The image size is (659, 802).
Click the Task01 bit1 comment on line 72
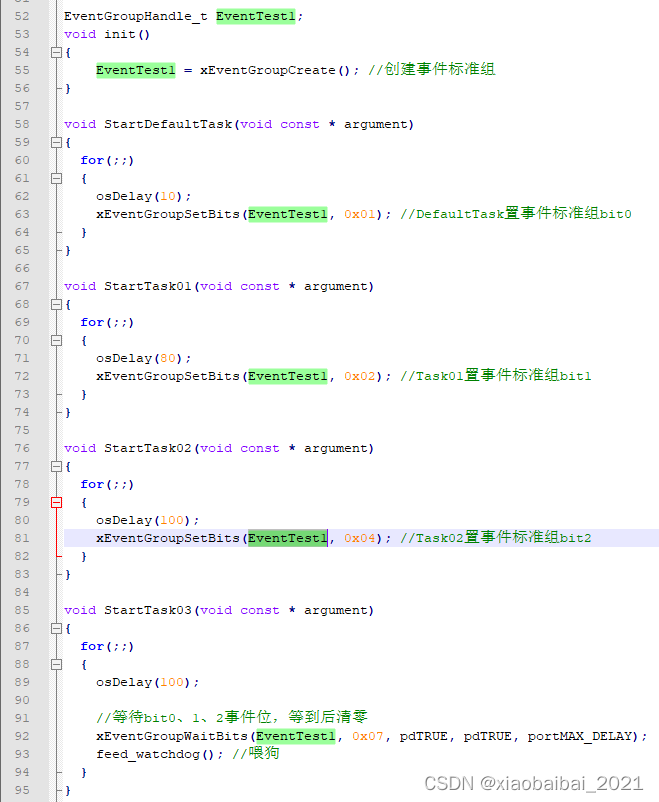pyautogui.click(x=496, y=376)
